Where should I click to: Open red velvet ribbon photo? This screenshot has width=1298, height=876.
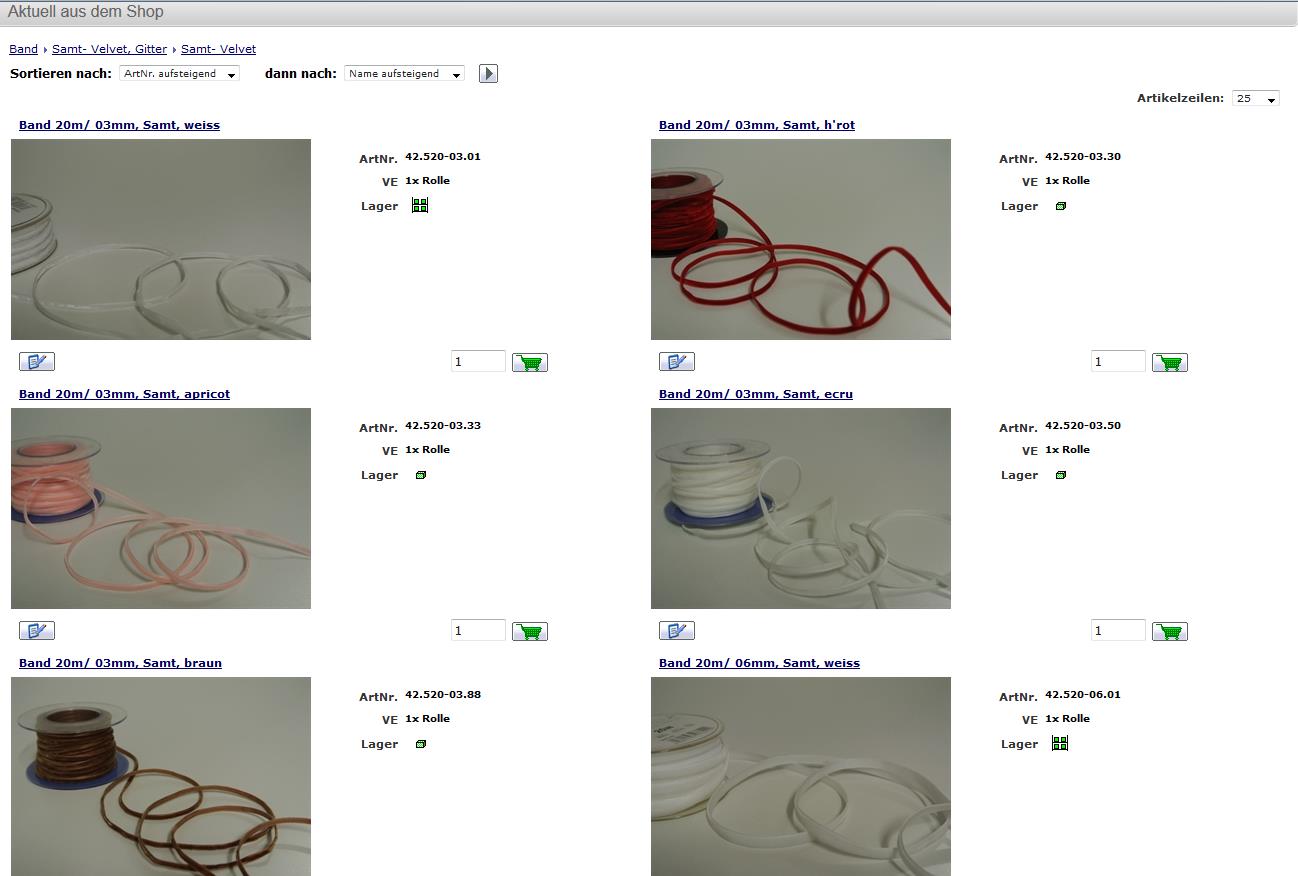pyautogui.click(x=801, y=239)
